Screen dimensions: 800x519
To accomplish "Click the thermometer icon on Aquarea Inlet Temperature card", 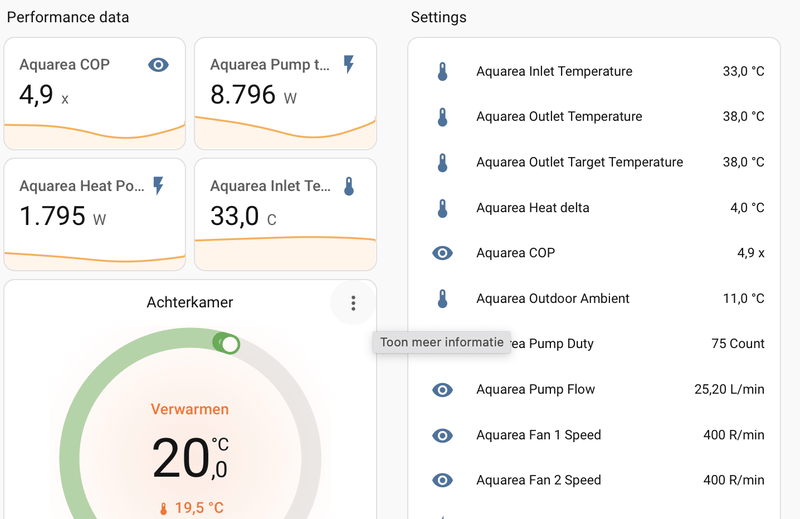I will click(x=349, y=185).
